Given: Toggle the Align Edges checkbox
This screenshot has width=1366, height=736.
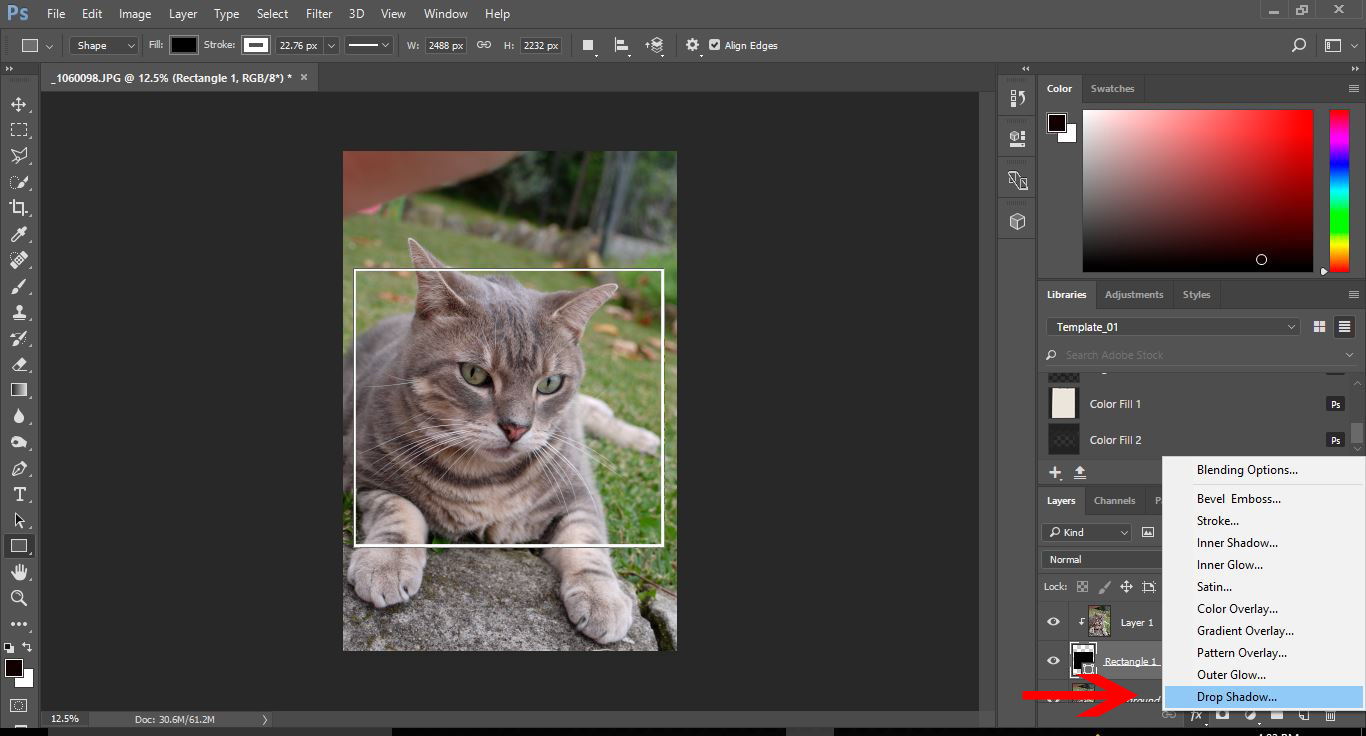Looking at the screenshot, I should coord(714,45).
